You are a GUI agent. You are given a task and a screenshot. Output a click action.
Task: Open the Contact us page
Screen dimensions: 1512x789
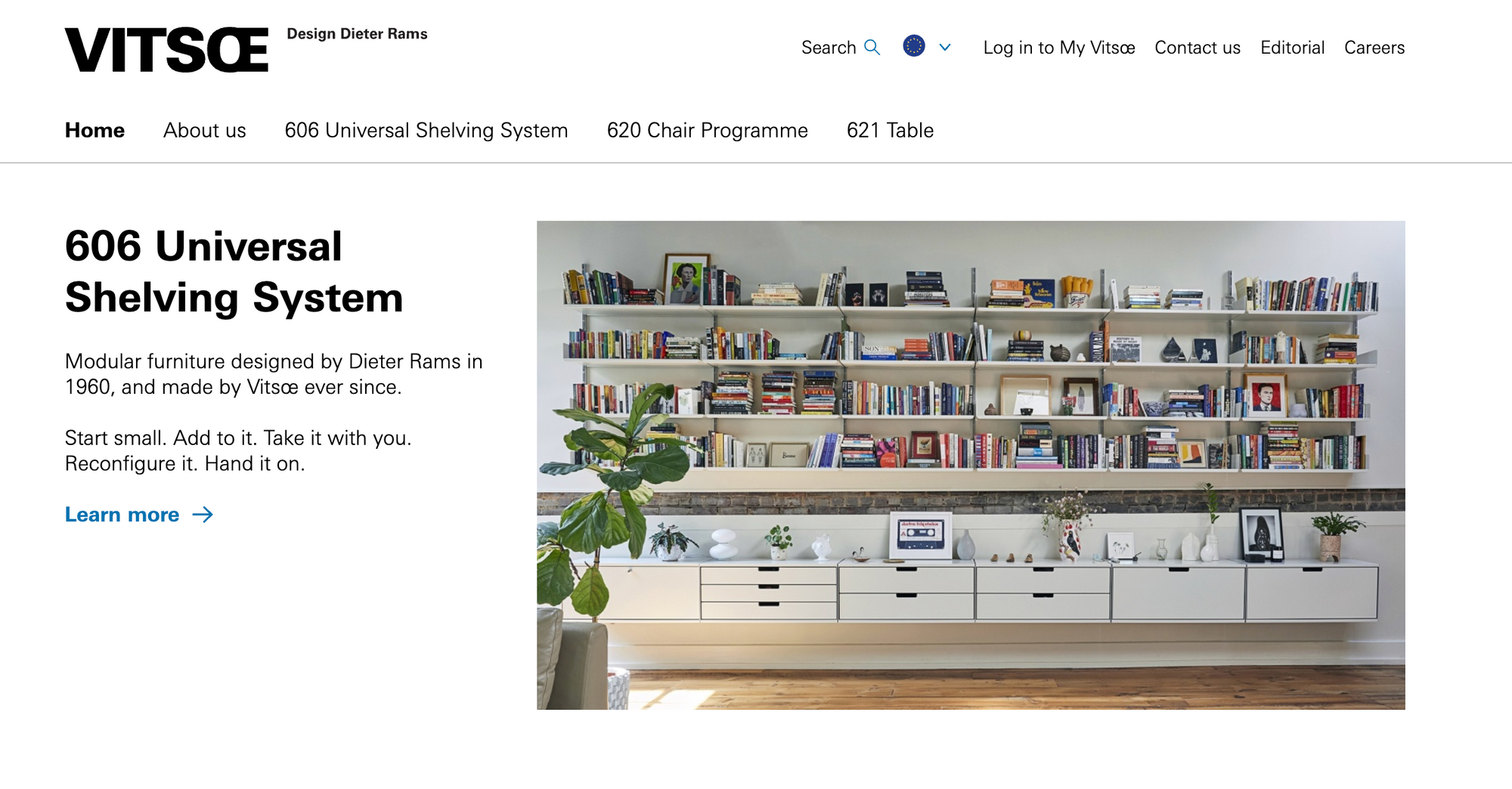click(x=1198, y=48)
